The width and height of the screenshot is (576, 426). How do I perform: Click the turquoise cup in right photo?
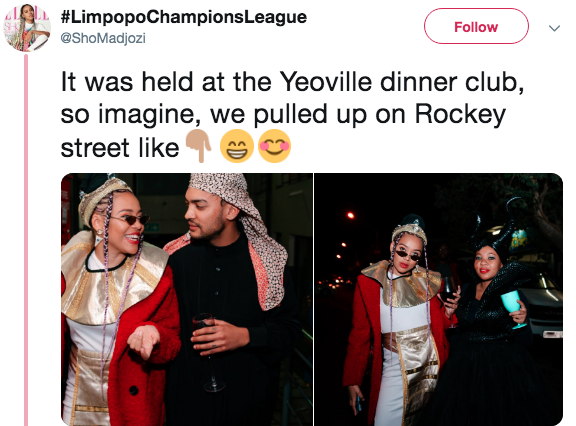(x=513, y=308)
